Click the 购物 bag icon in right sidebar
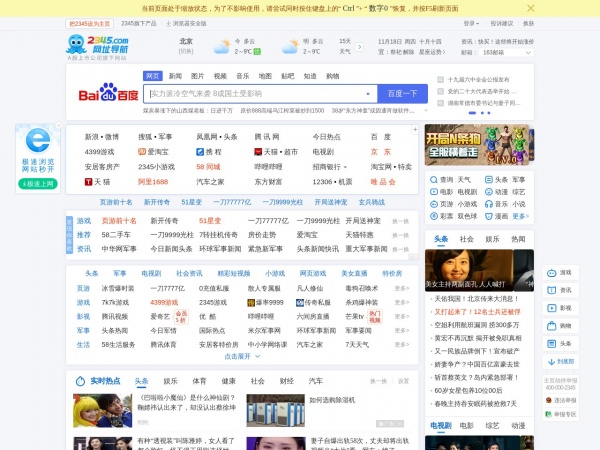The height and width of the screenshot is (450, 600). [551, 326]
